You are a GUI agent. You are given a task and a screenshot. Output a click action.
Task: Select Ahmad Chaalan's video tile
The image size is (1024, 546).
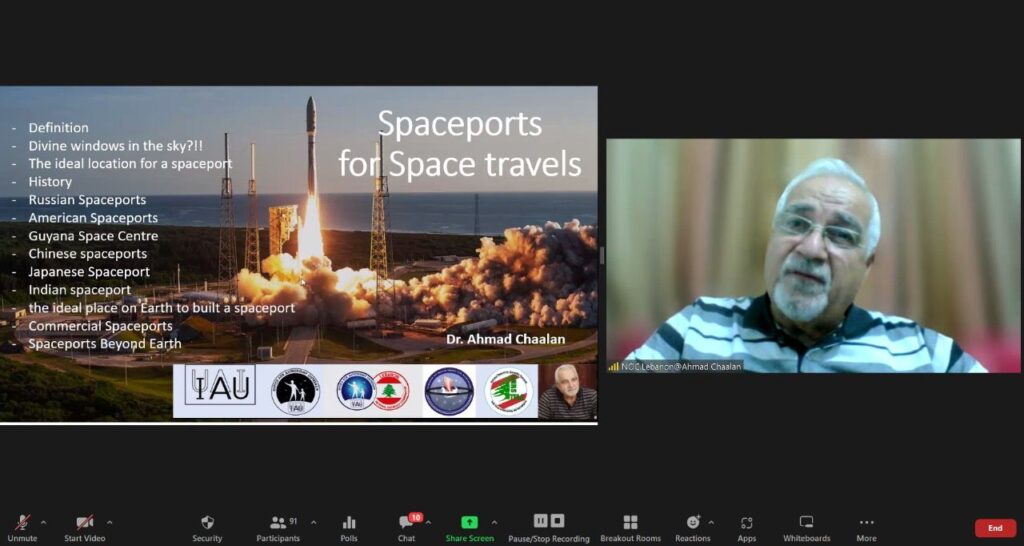coord(813,255)
